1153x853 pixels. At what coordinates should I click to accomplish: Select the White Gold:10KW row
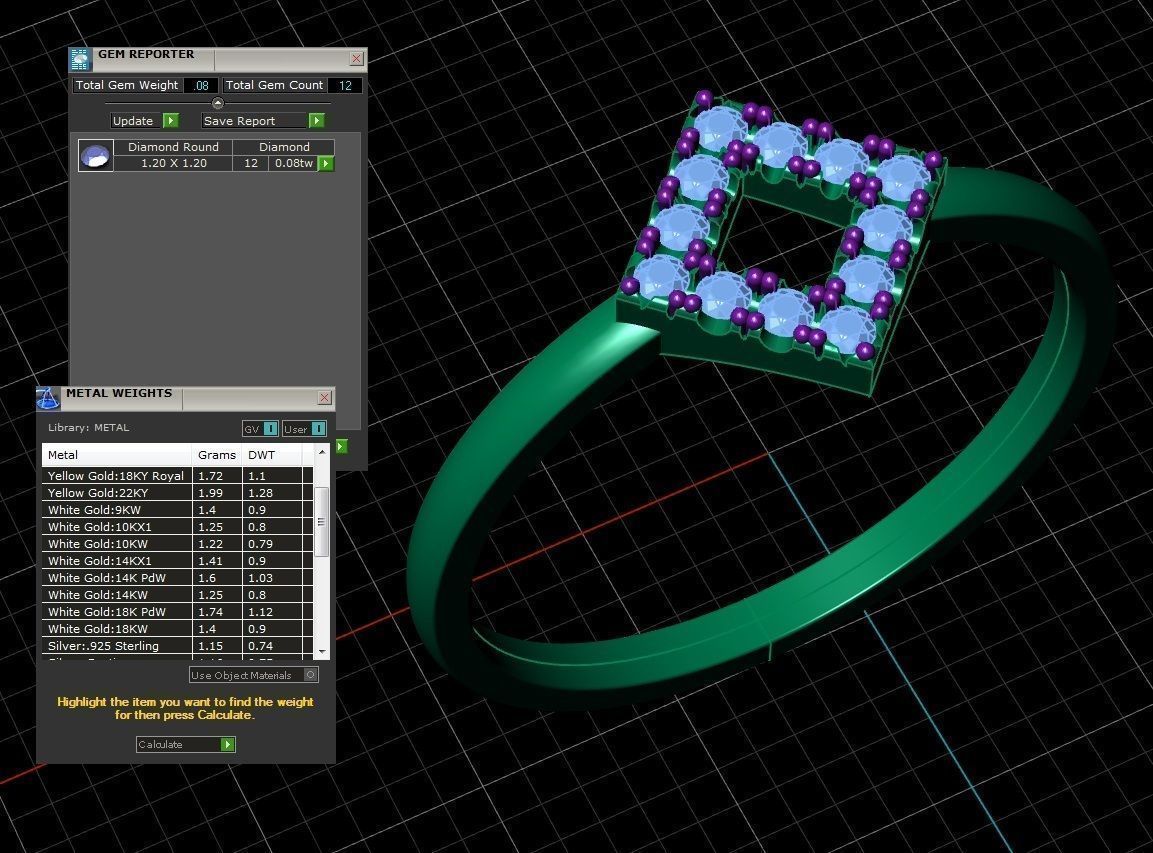177,543
